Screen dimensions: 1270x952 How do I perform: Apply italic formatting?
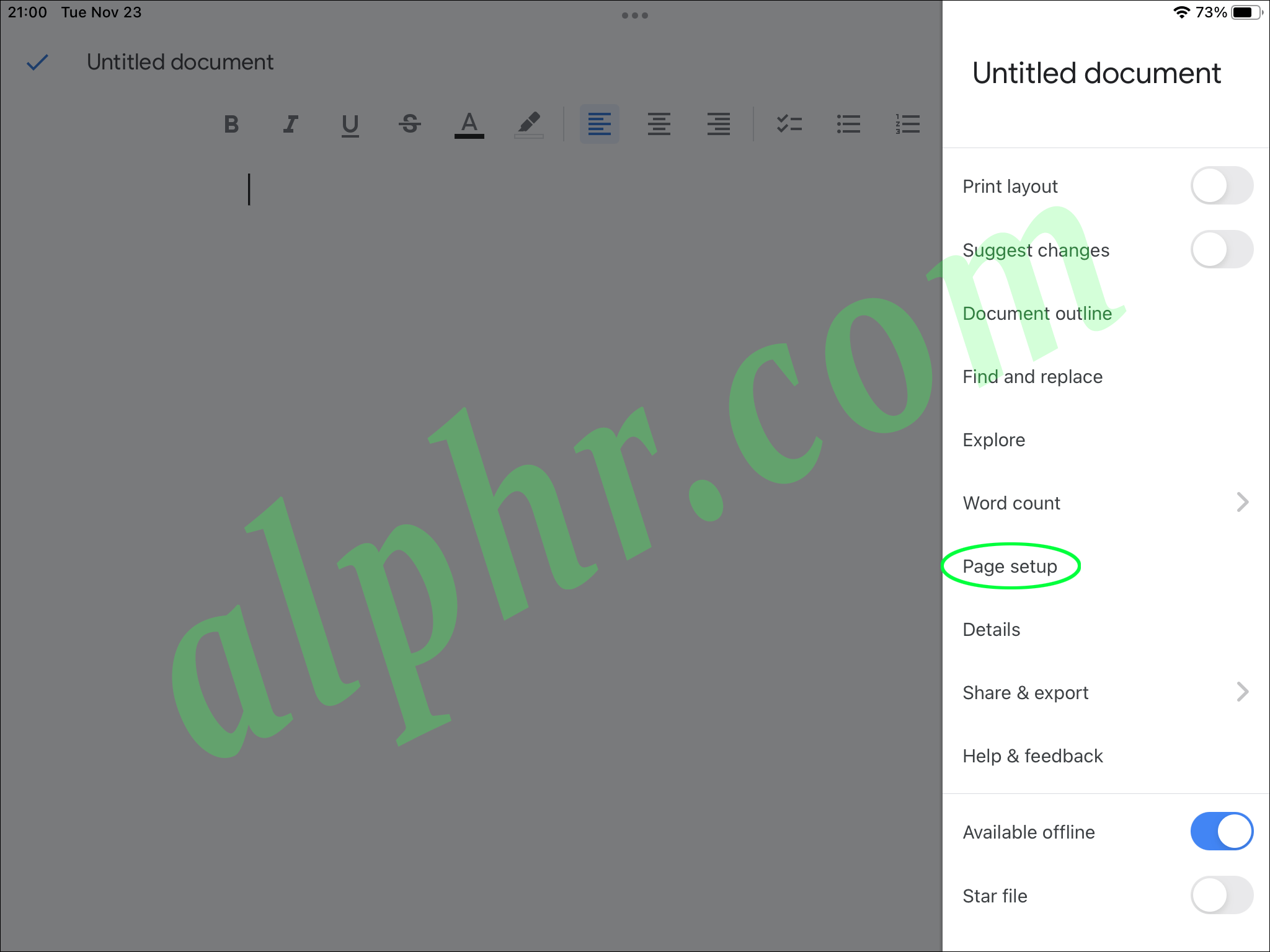(x=290, y=124)
